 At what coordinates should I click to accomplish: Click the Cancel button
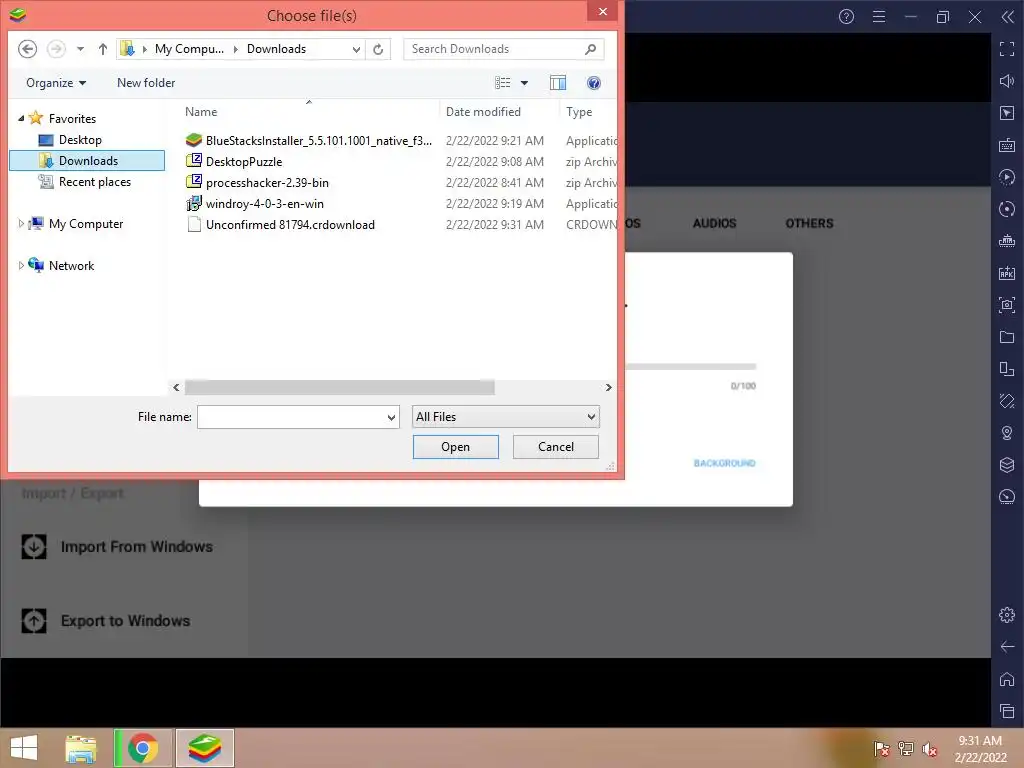[x=556, y=447]
